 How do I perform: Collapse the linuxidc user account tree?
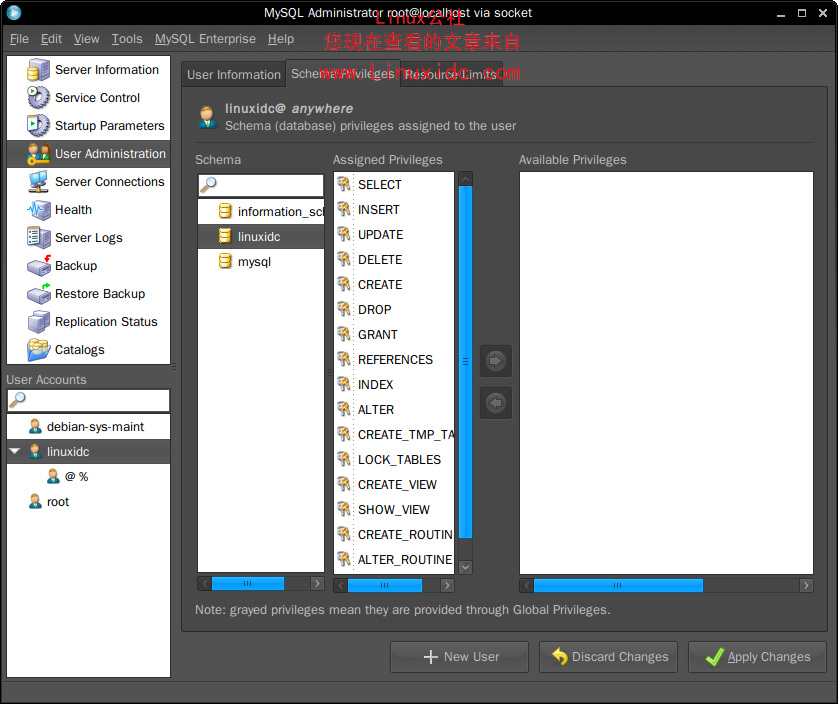click(15, 451)
